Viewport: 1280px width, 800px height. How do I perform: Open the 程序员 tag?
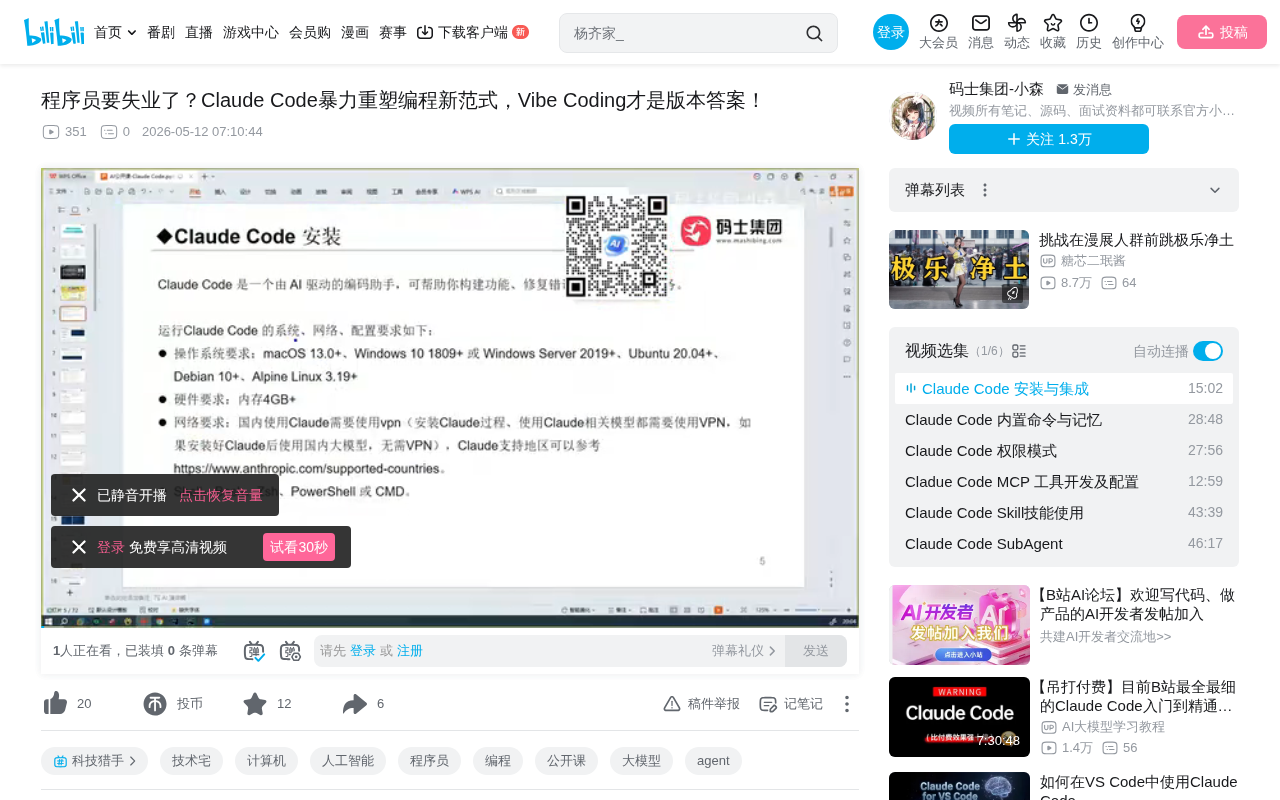pos(429,761)
